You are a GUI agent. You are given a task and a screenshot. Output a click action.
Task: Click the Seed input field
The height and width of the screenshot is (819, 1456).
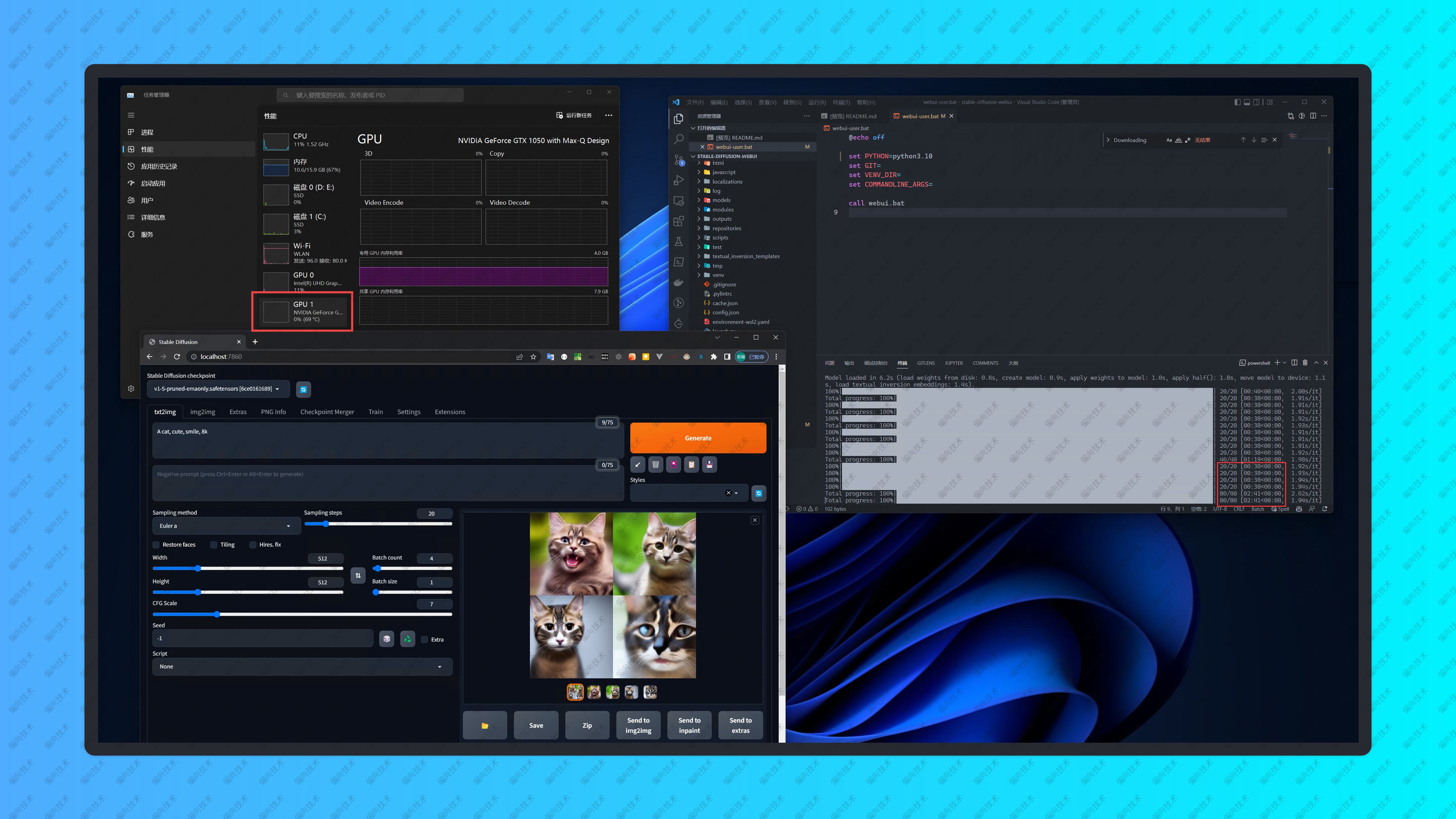(x=262, y=639)
